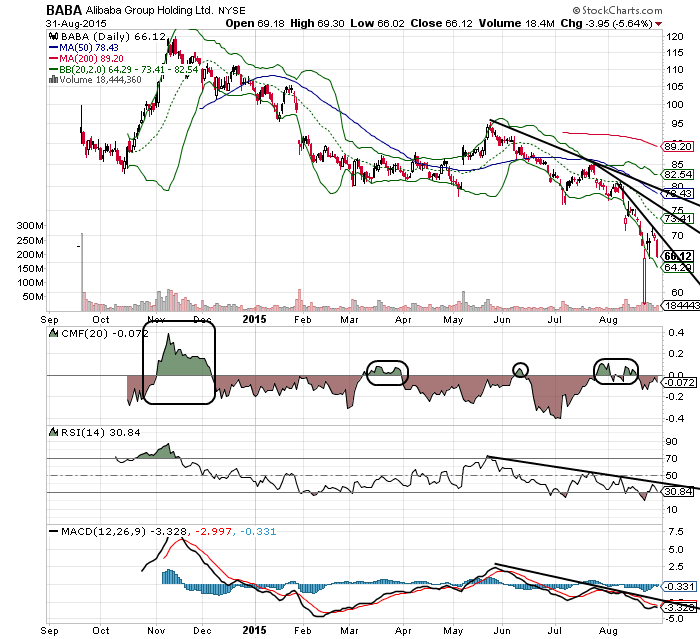The height and width of the screenshot is (639, 700).
Task: Click the High 69.30 value
Action: coord(317,23)
